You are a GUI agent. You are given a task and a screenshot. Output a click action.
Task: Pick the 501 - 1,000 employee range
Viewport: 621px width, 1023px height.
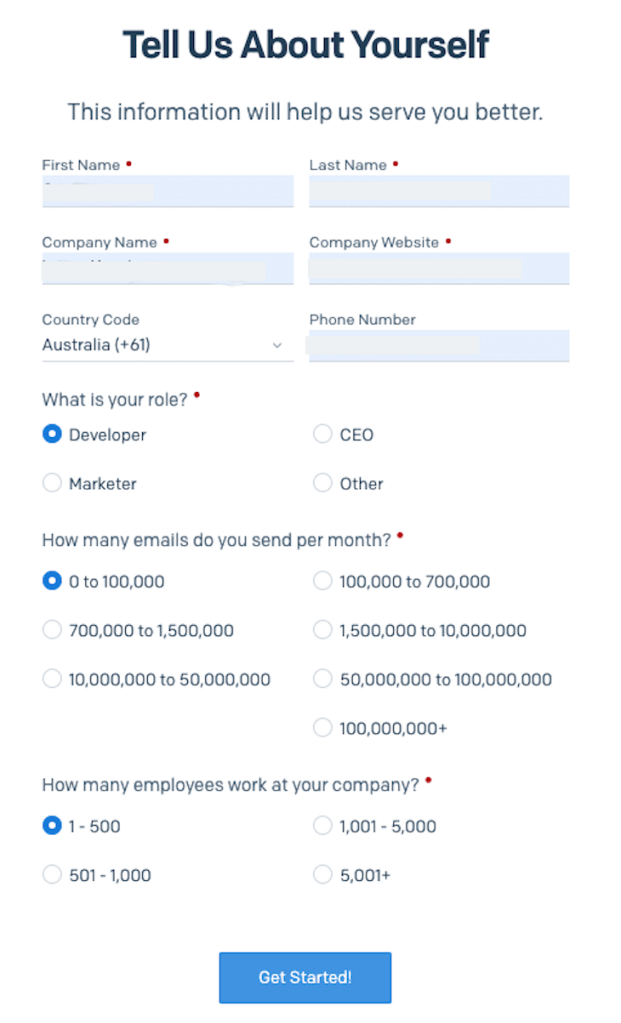52,875
